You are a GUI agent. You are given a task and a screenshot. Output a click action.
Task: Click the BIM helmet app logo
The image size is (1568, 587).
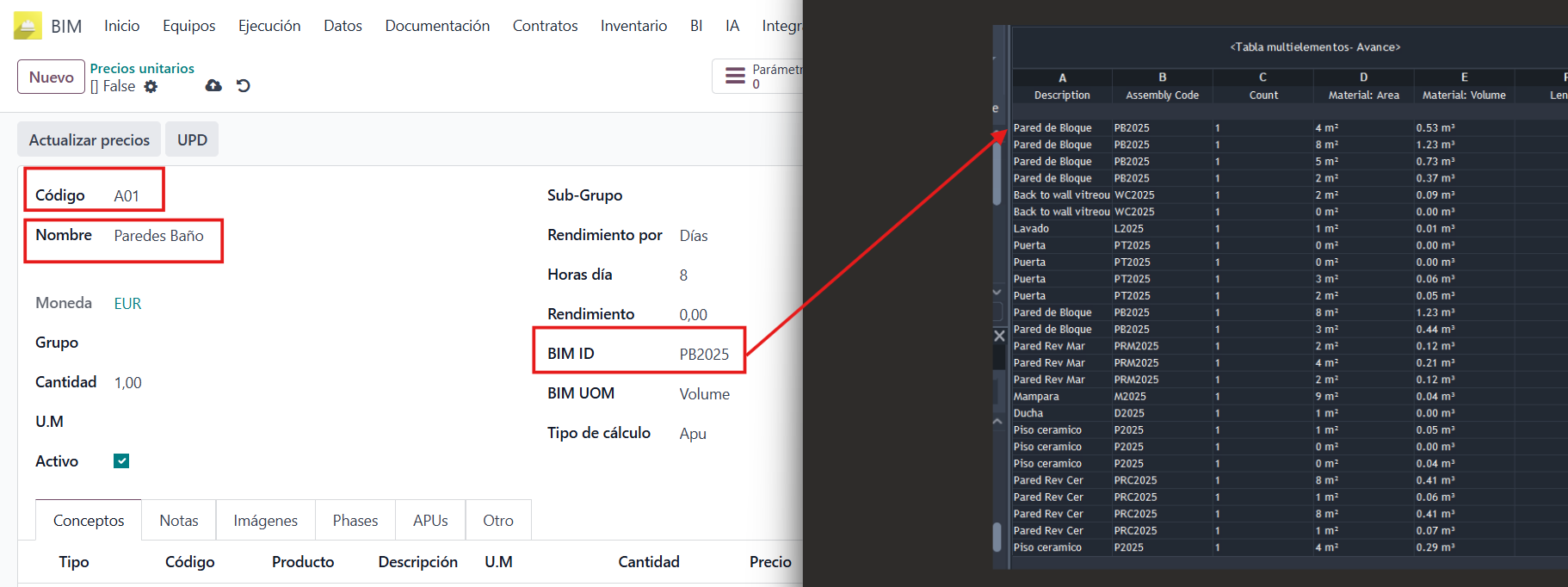(28, 26)
